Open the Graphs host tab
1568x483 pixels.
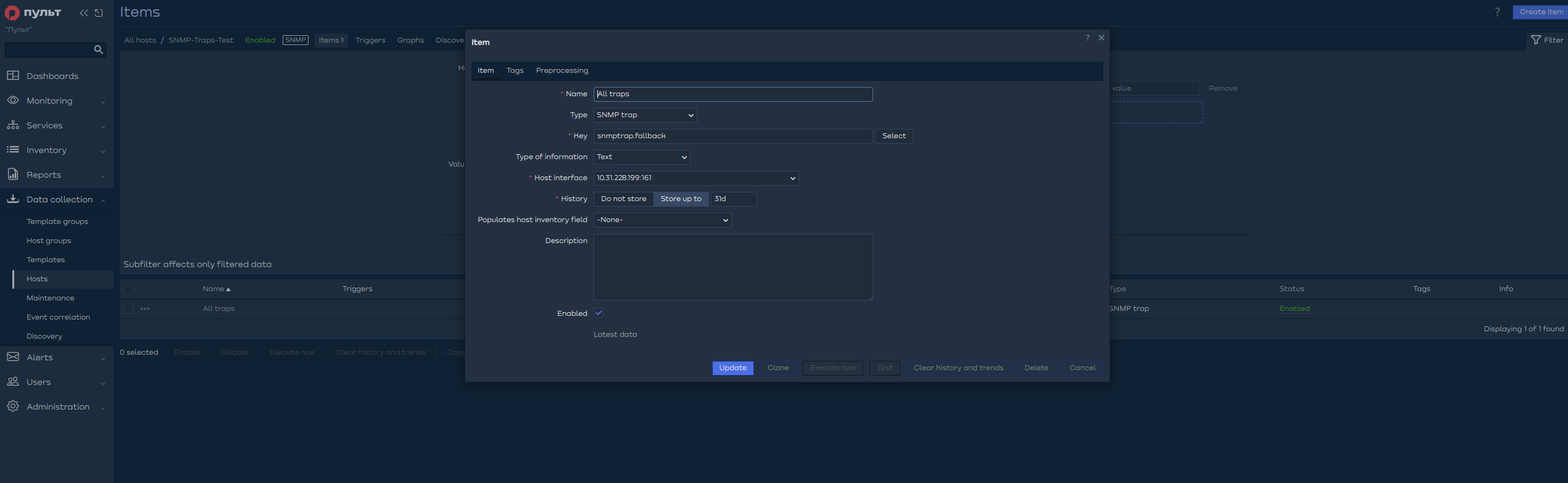click(410, 40)
